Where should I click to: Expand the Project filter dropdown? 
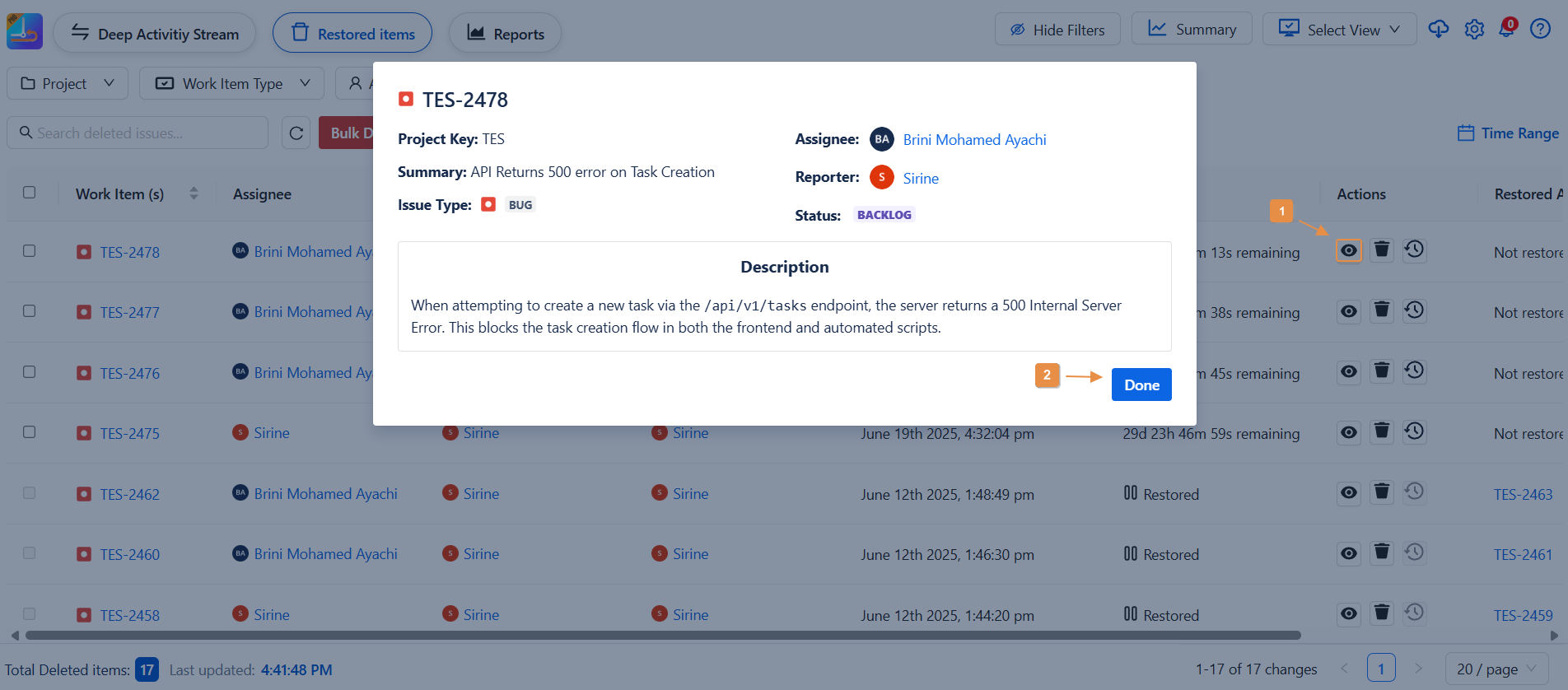68,84
